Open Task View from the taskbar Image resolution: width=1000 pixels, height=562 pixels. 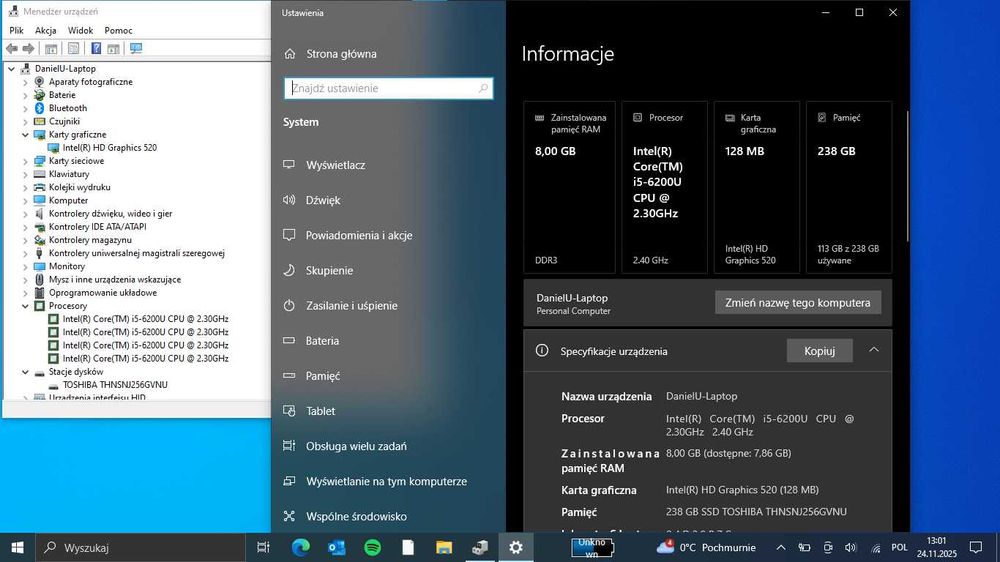263,547
